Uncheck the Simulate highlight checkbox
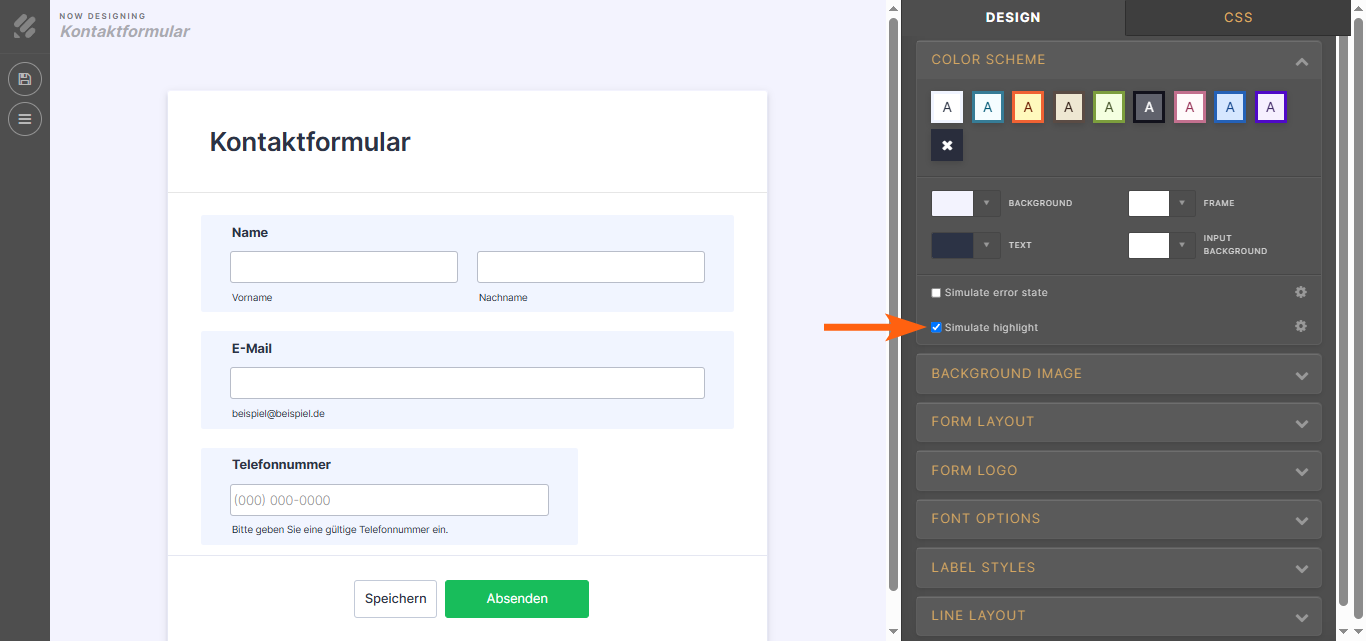1366x641 pixels. (936, 327)
